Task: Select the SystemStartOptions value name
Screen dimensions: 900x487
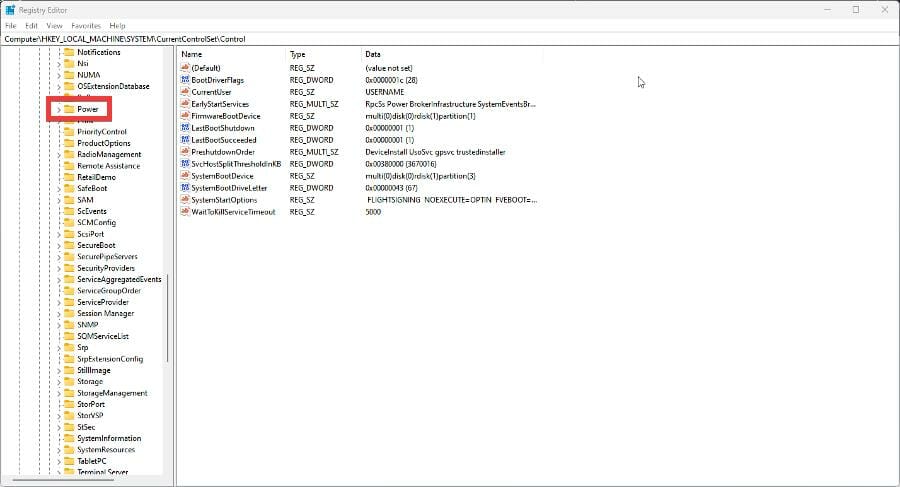Action: (224, 200)
